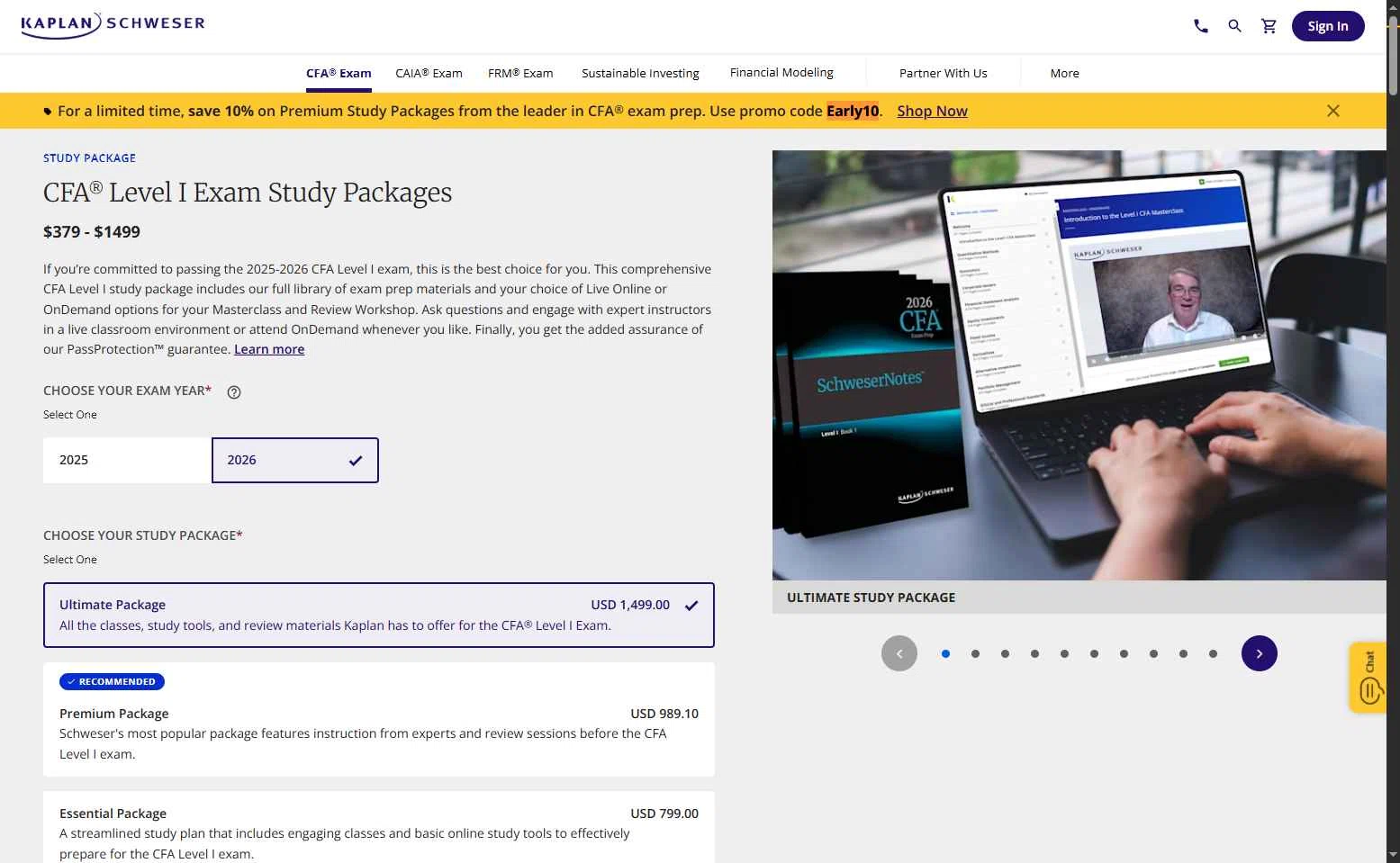Open the Partner With Us menu
Viewport: 1400px width, 863px height.
[943, 73]
